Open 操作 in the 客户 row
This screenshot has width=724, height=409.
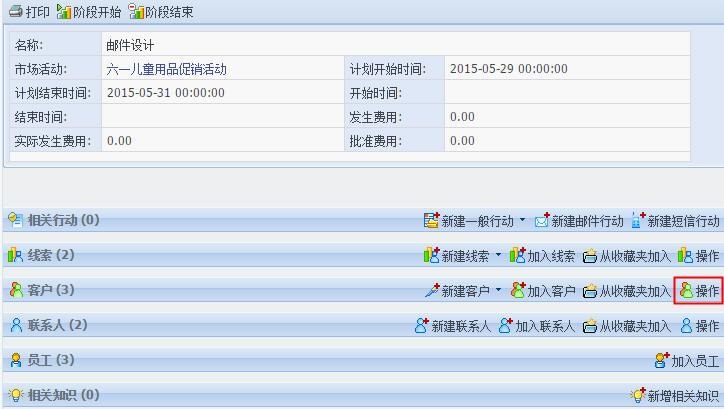pyautogui.click(x=699, y=291)
